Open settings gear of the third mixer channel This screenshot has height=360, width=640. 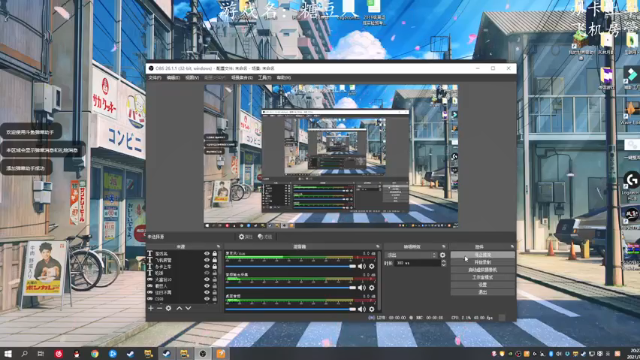371,309
